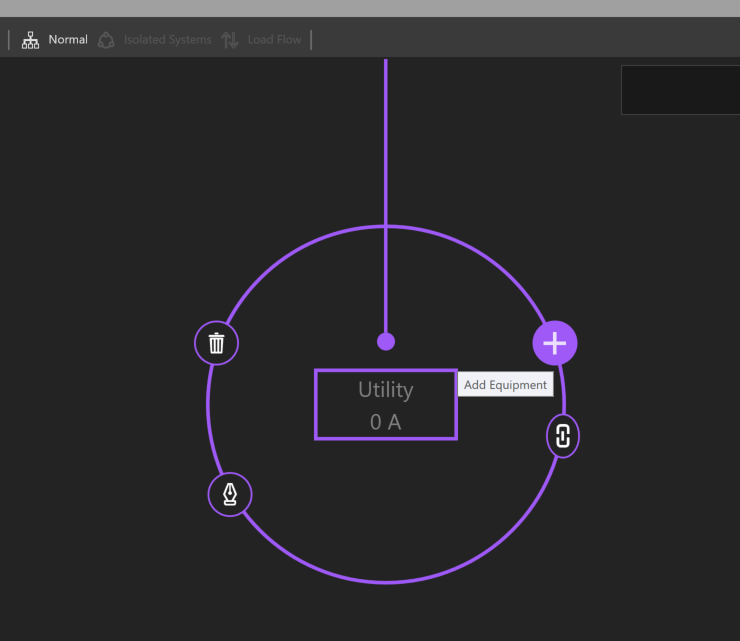Click the Utility connection node dot
The image size is (740, 641).
pyautogui.click(x=386, y=342)
